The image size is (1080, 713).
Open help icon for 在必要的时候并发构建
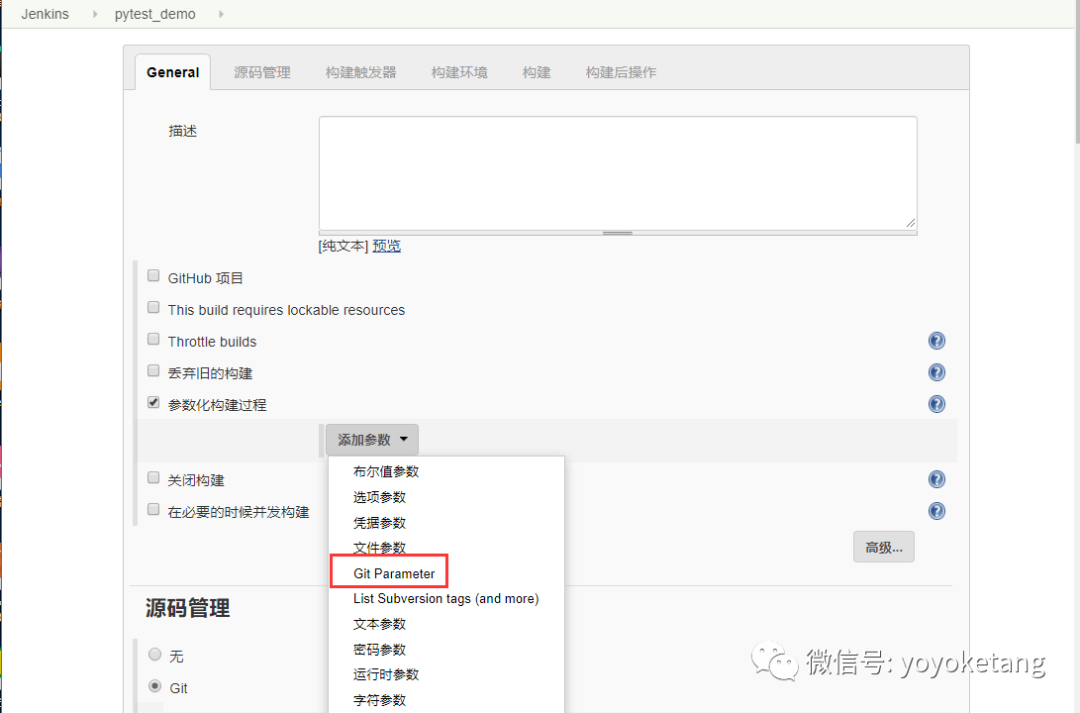pyautogui.click(x=936, y=511)
